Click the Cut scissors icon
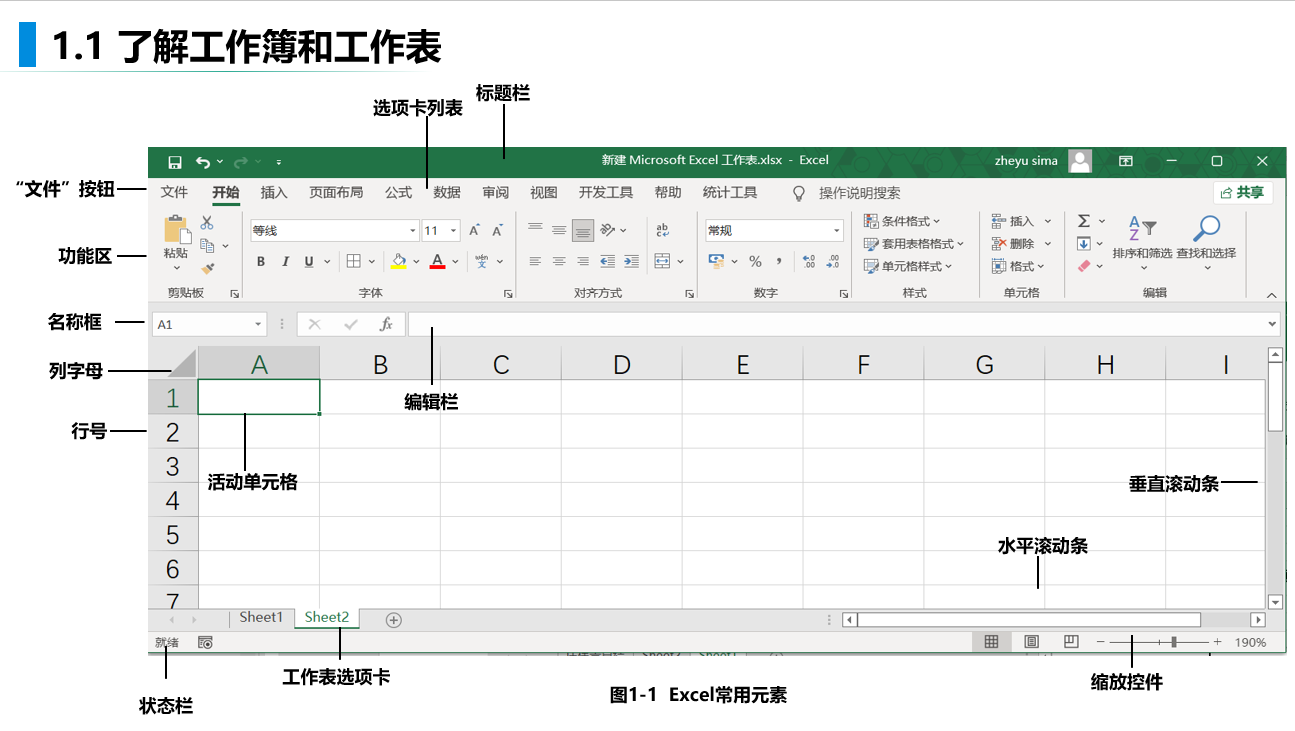 [207, 223]
